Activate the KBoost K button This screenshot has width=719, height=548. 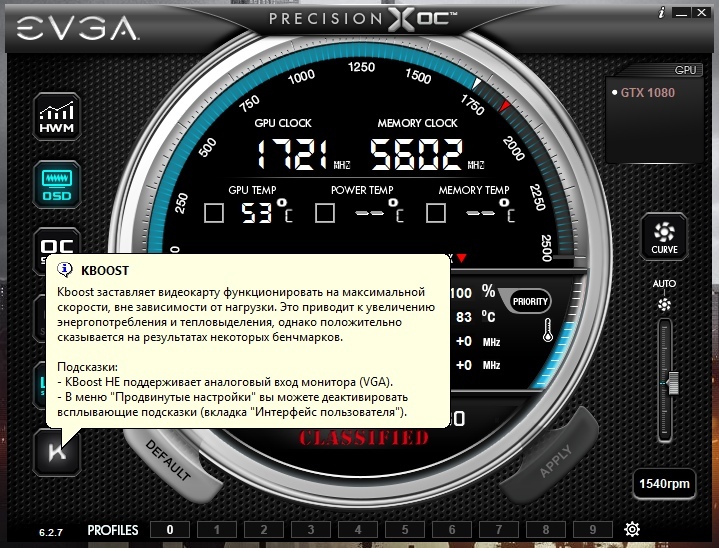point(57,452)
